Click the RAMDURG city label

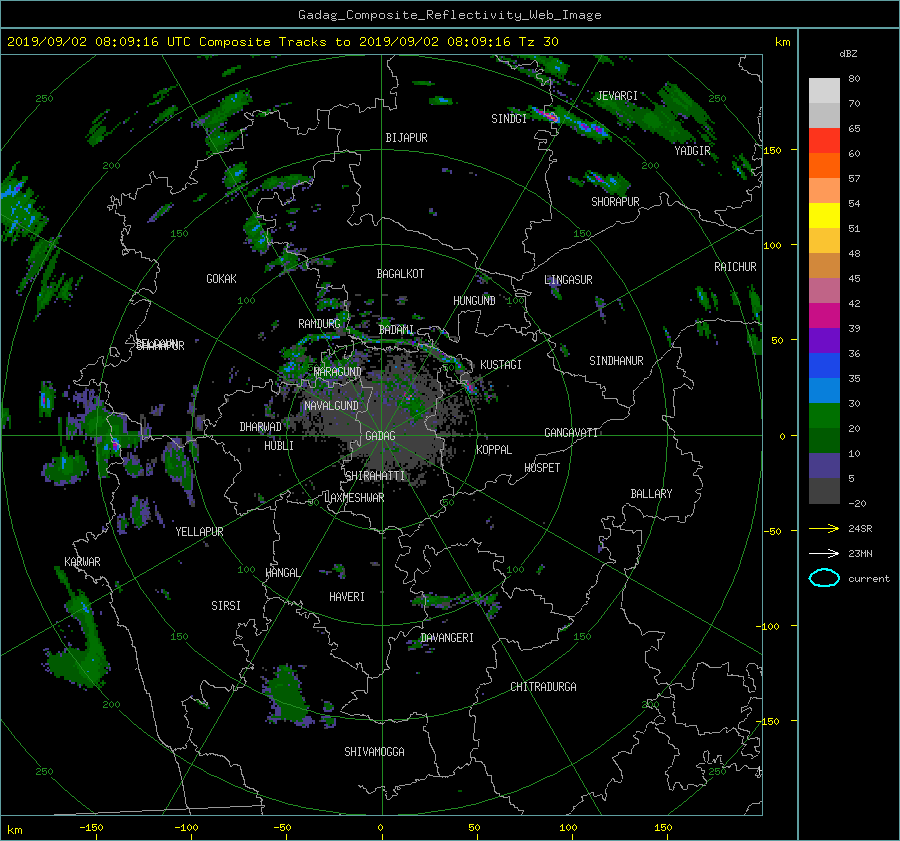319,324
